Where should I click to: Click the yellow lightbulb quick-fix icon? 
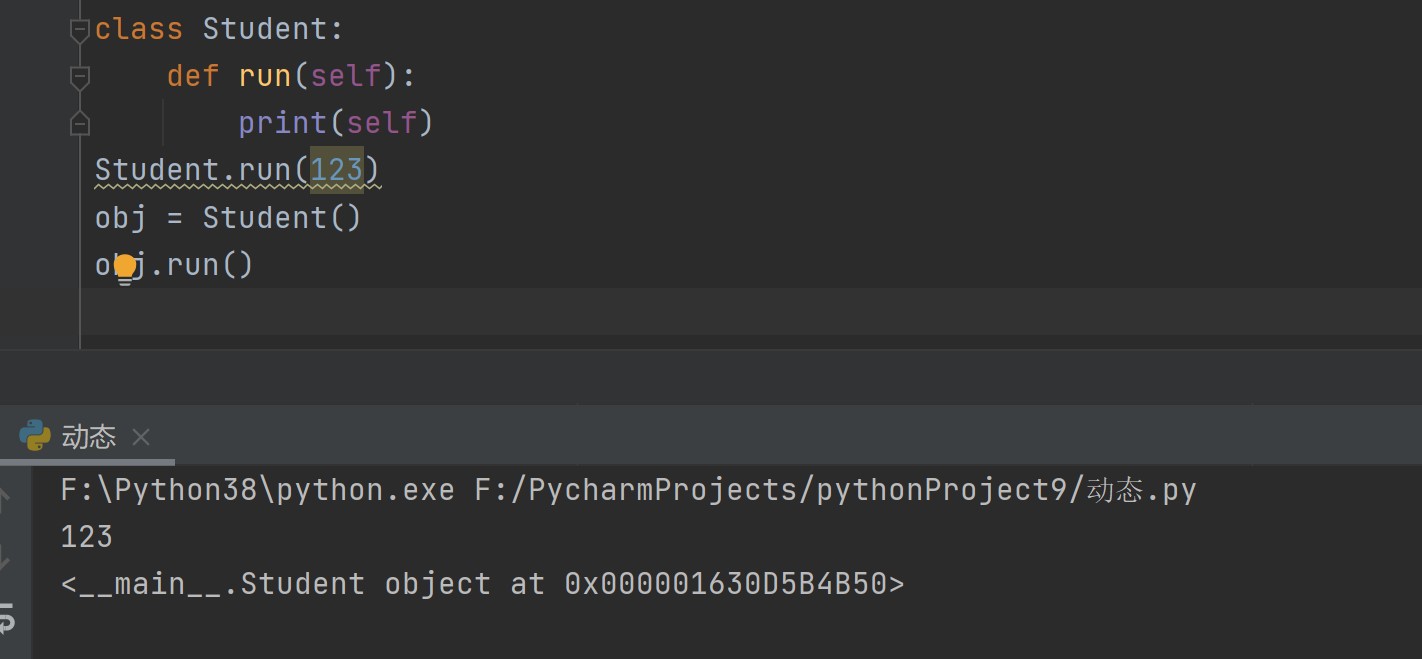(x=125, y=267)
